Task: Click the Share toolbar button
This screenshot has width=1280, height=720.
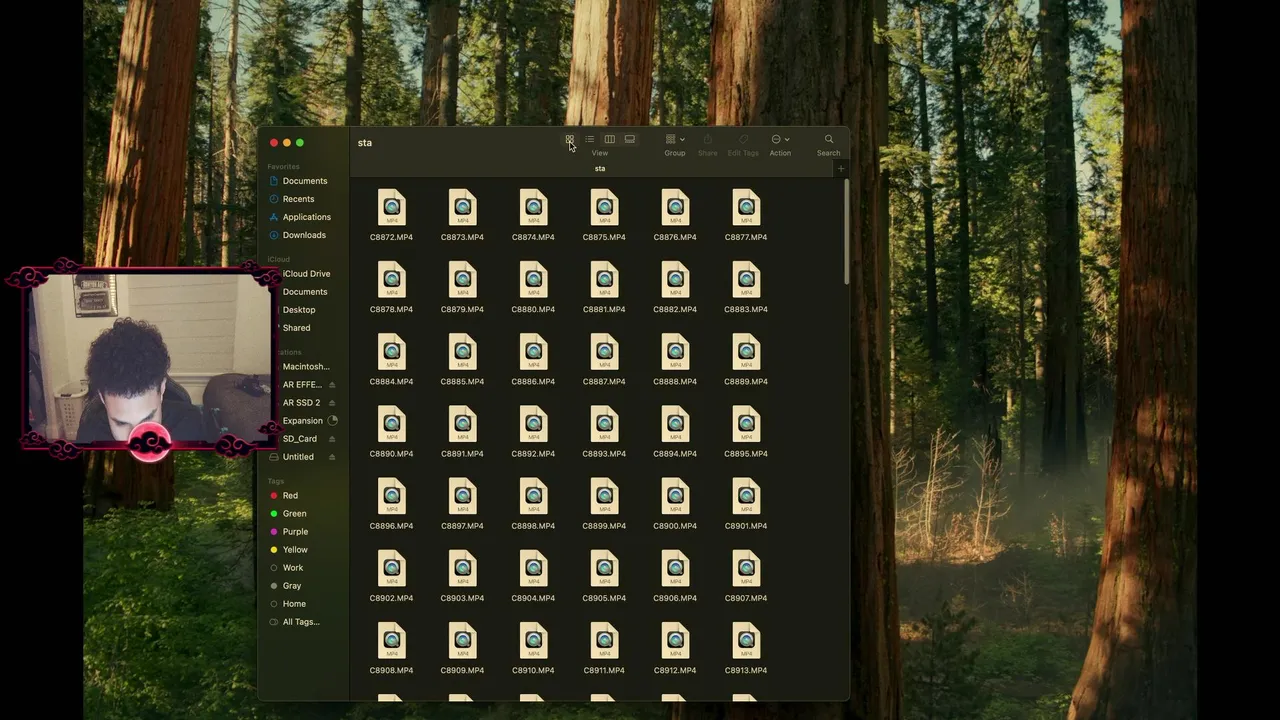Action: 707,140
